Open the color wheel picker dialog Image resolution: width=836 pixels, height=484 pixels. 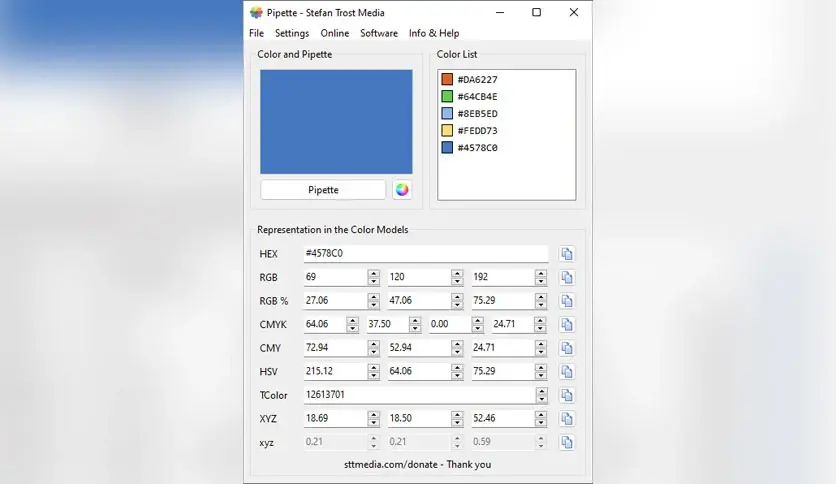402,190
